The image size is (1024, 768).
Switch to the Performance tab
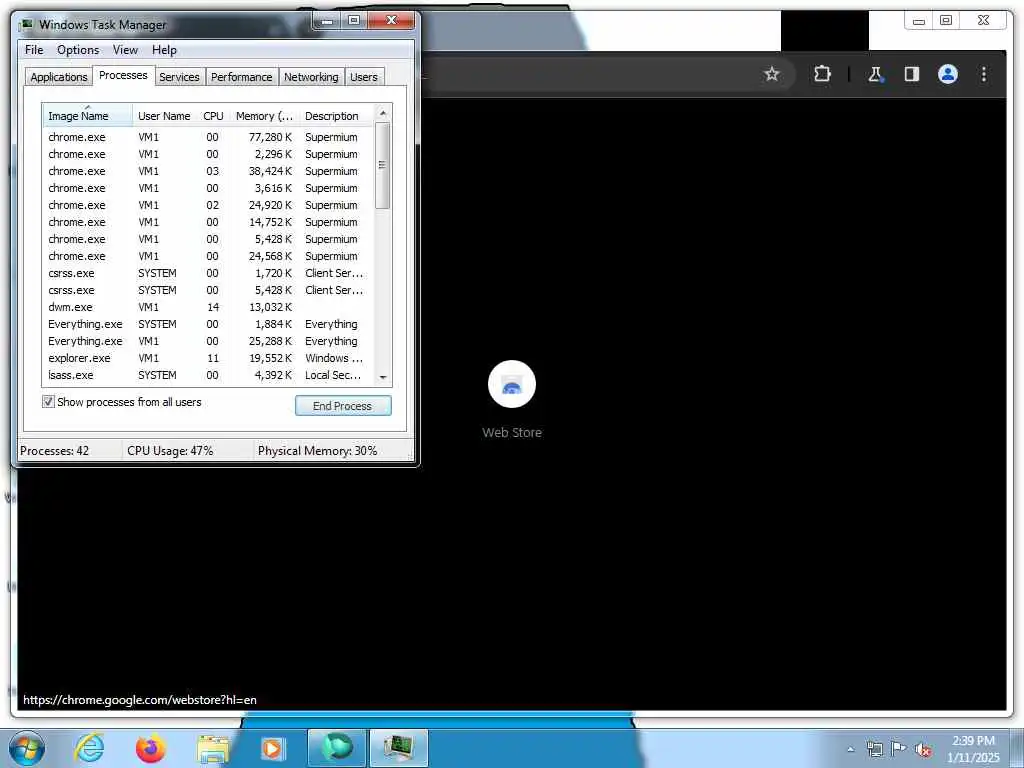pos(241,77)
